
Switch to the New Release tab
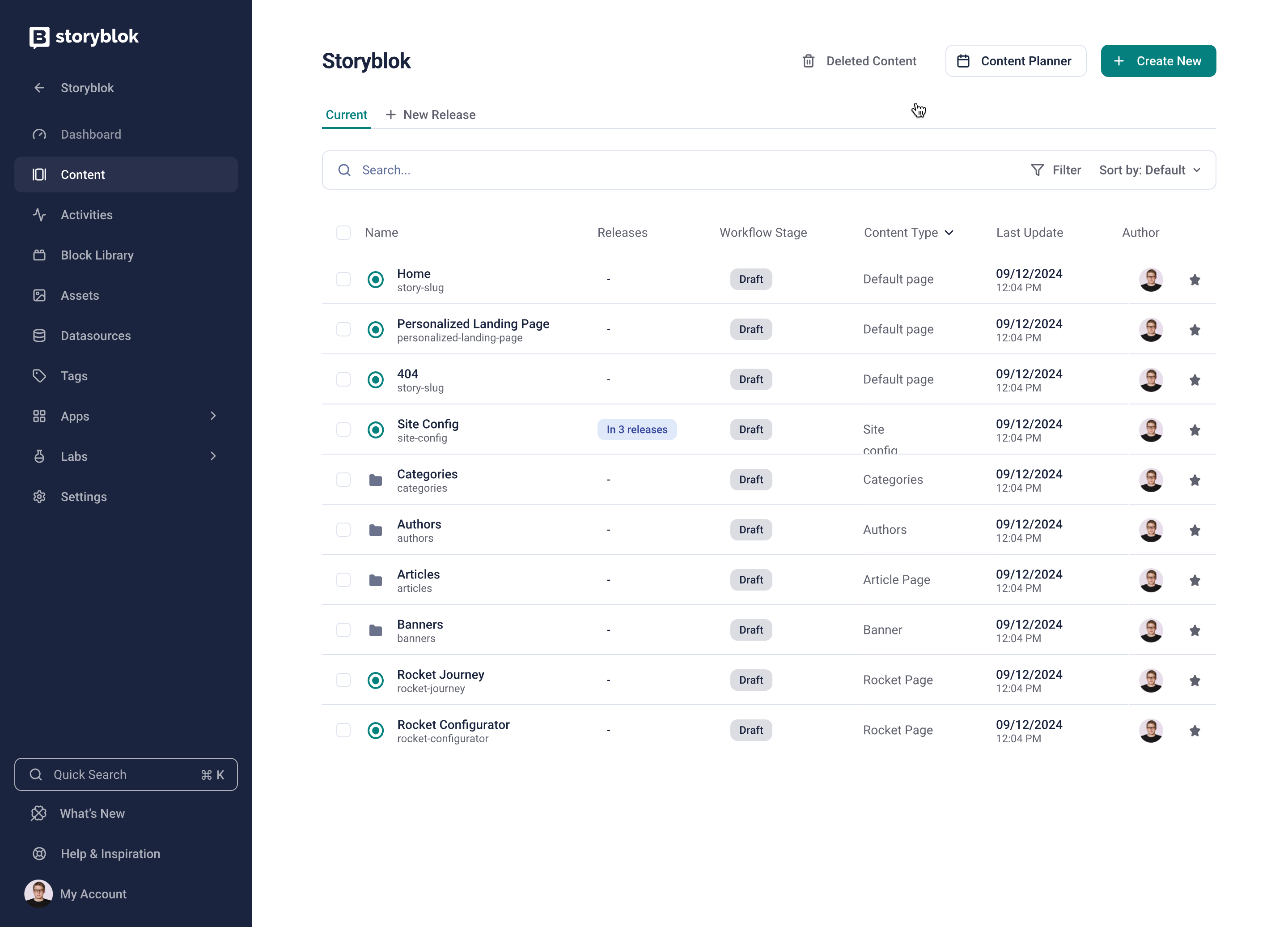tap(431, 115)
